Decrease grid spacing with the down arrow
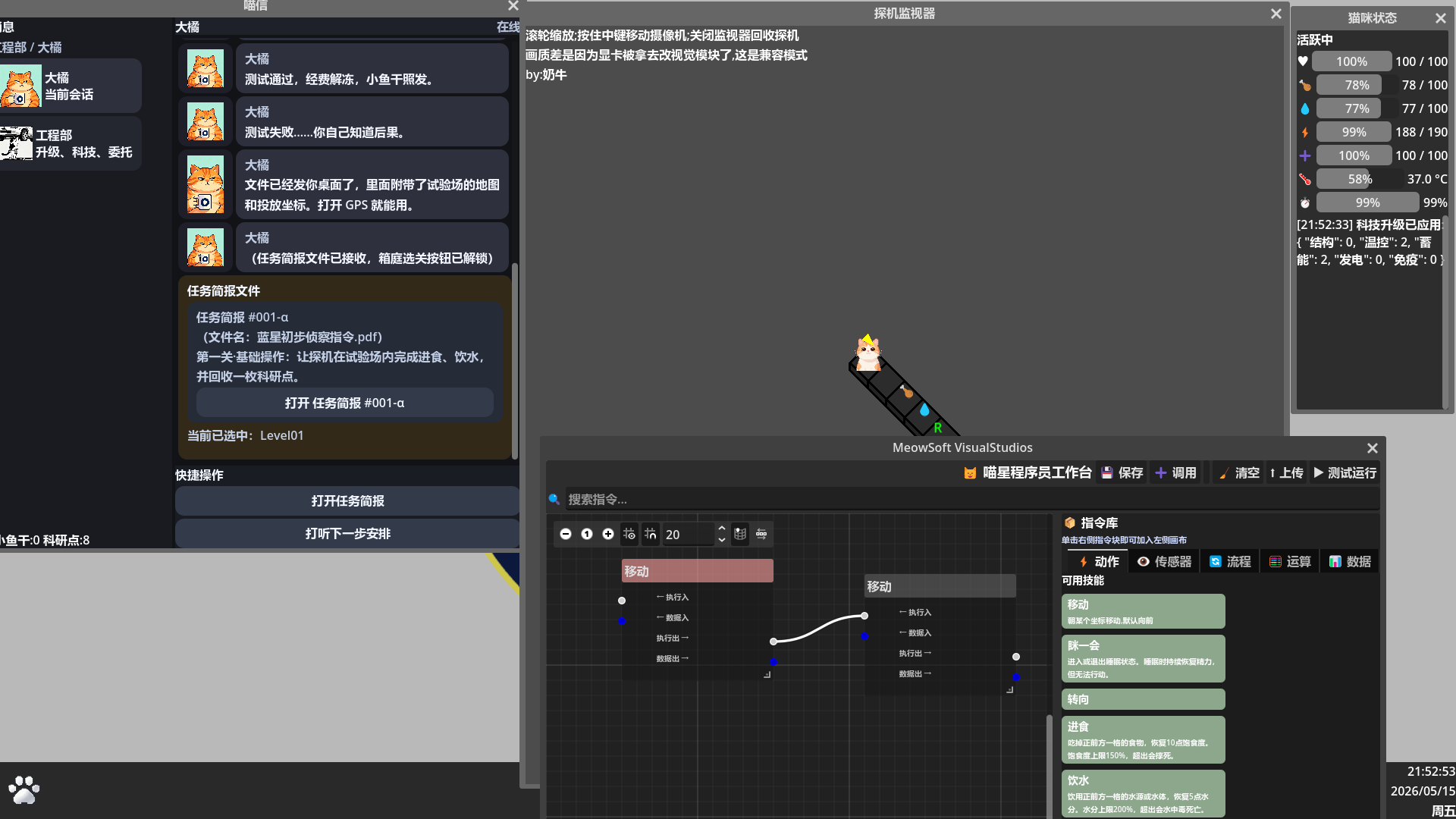The image size is (1456, 819). point(722,539)
